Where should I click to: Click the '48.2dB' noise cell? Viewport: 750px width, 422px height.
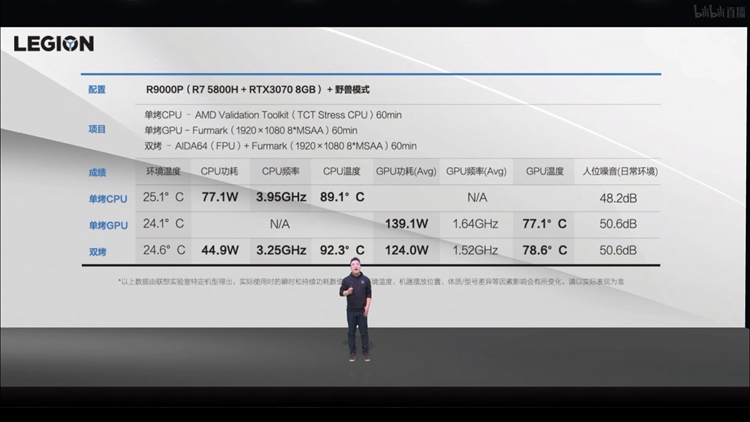(x=618, y=198)
